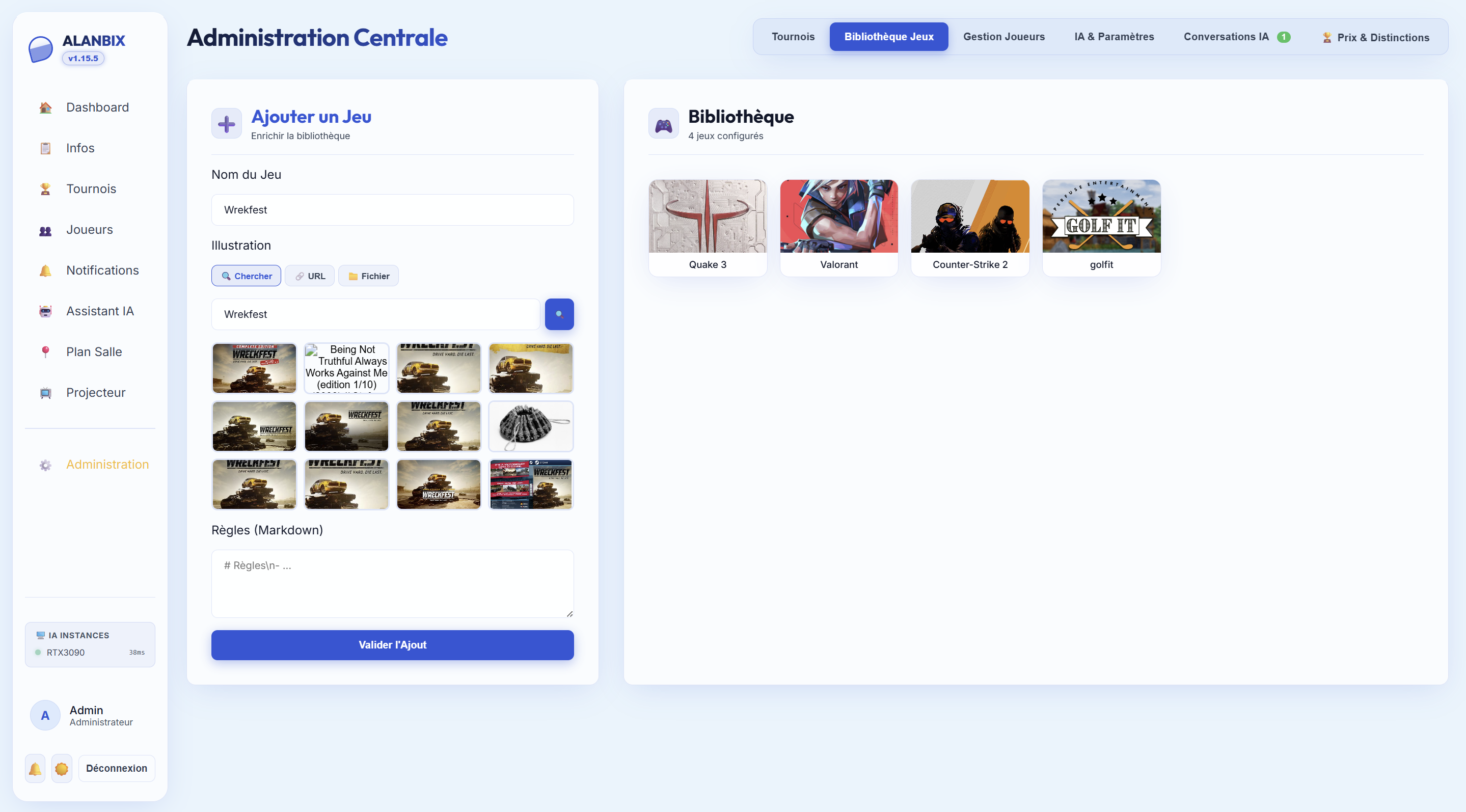The height and width of the screenshot is (812, 1466).
Task: Click the Notifications bell icon in sidebar menu
Action: pyautogui.click(x=45, y=271)
